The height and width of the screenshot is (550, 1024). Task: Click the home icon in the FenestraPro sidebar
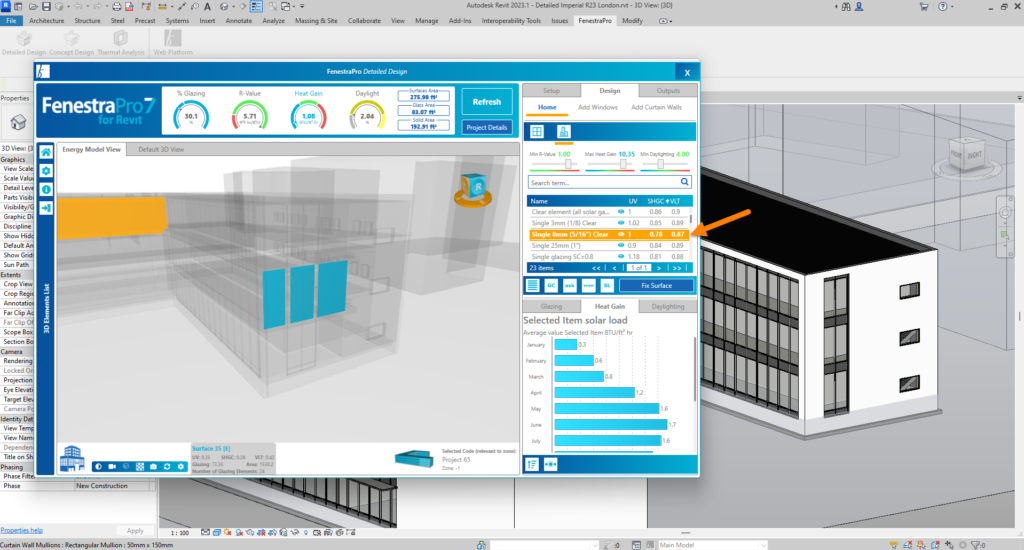(46, 152)
